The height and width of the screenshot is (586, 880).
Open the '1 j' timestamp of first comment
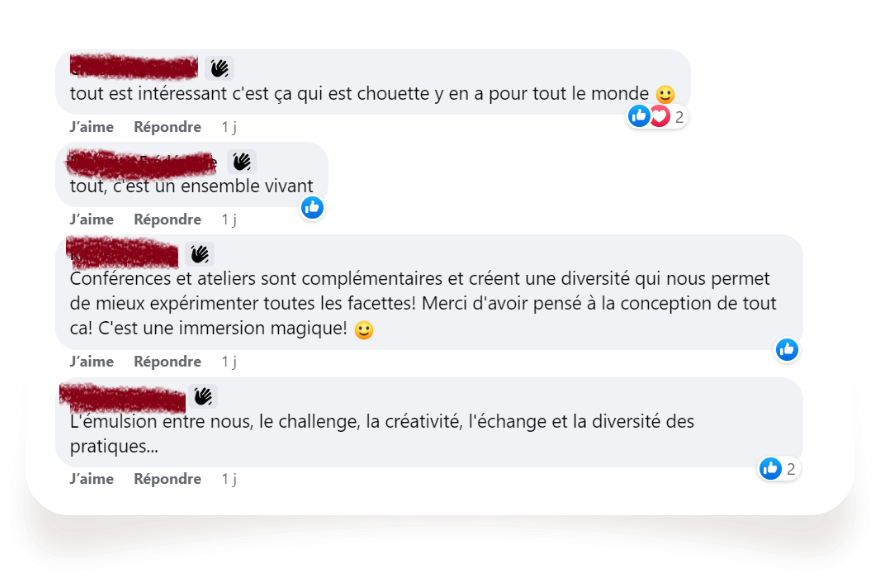tap(229, 127)
